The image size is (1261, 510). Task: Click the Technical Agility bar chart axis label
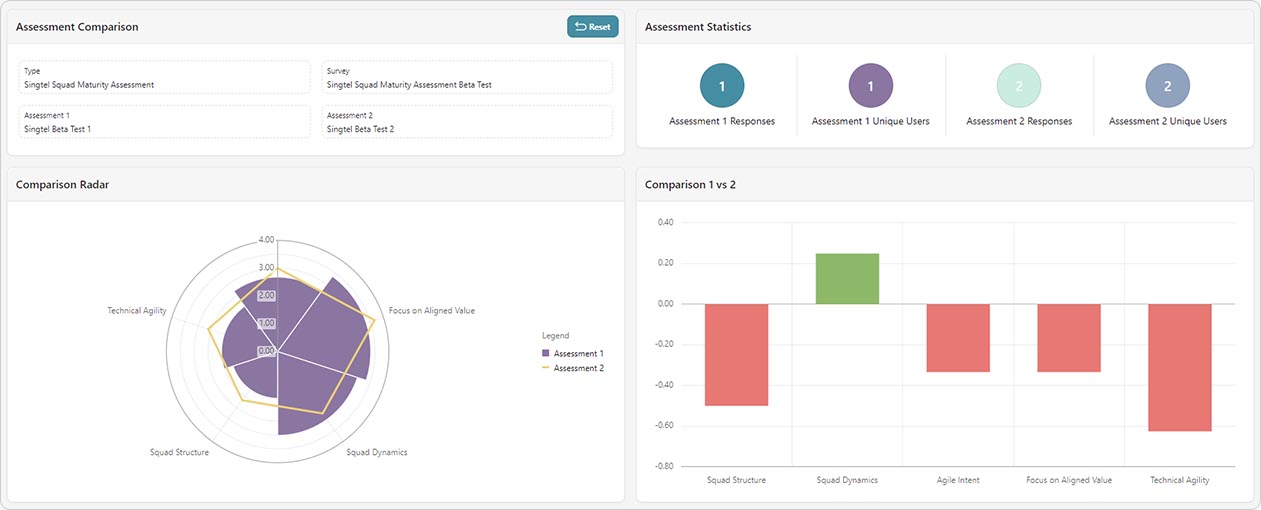(1180, 480)
